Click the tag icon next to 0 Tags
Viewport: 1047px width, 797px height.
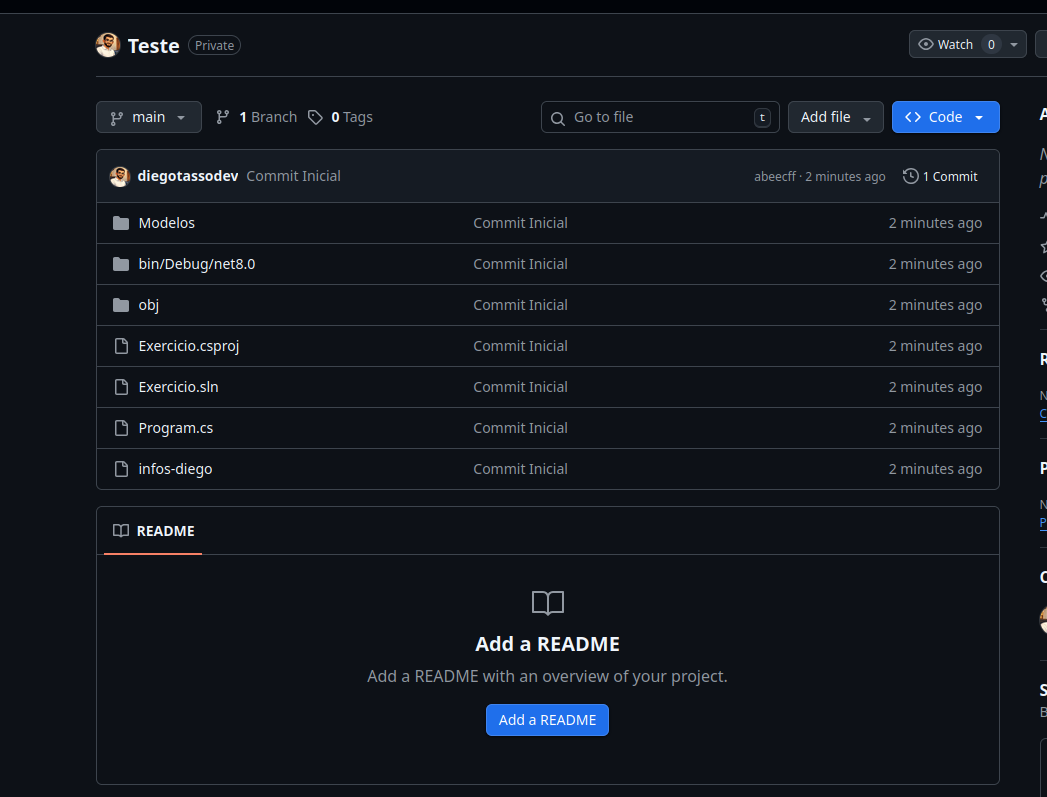point(315,117)
